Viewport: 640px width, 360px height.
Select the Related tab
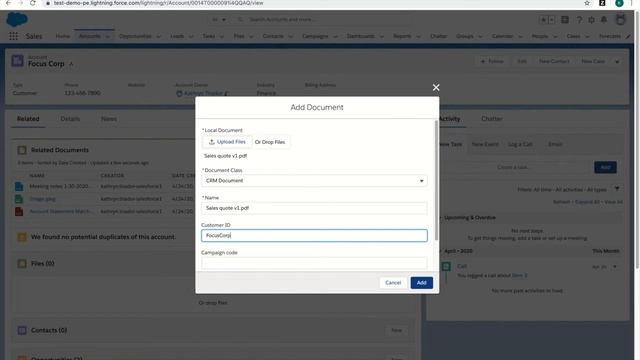[28, 119]
